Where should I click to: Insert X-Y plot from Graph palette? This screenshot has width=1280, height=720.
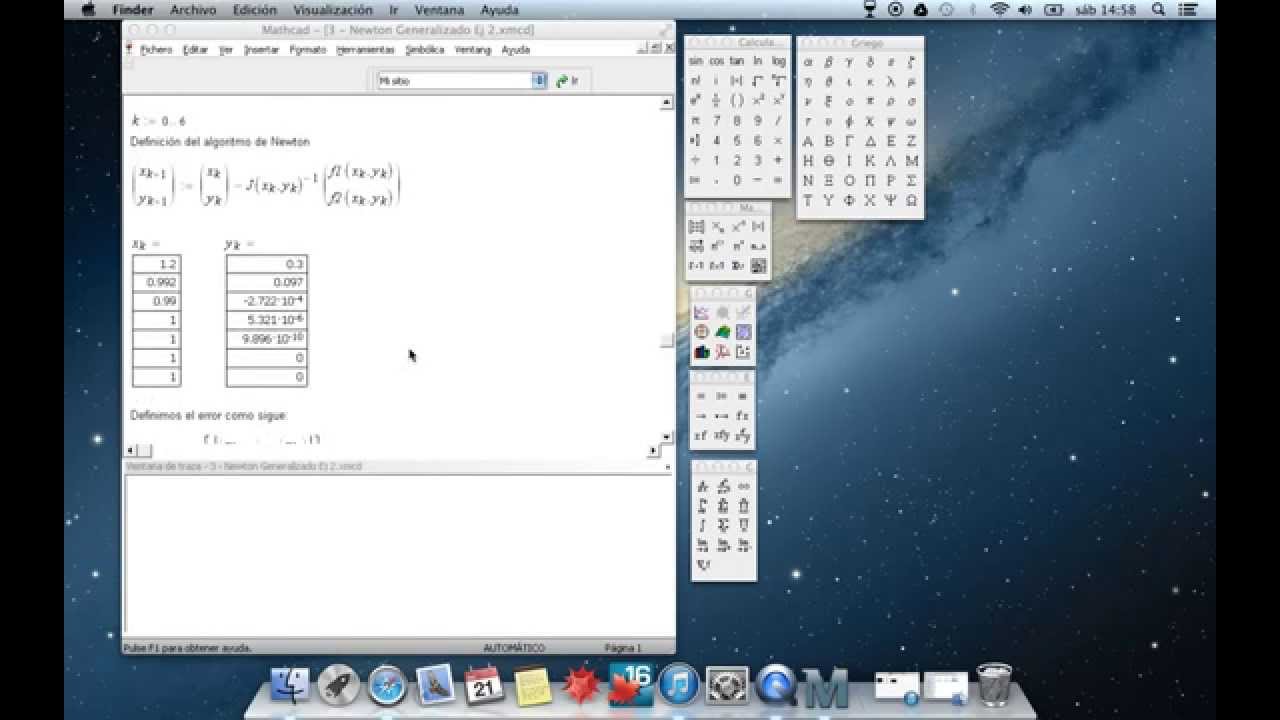click(x=701, y=313)
